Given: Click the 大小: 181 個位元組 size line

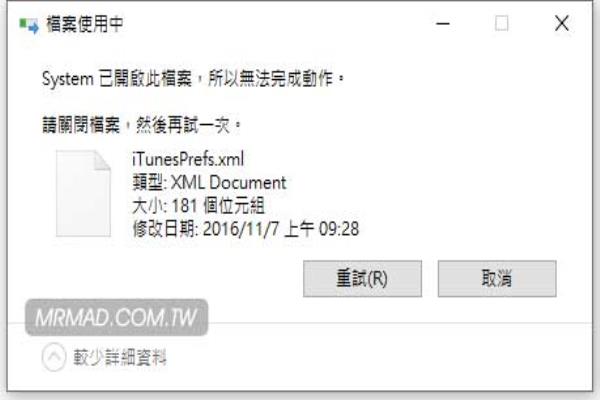Looking at the screenshot, I should [x=198, y=206].
